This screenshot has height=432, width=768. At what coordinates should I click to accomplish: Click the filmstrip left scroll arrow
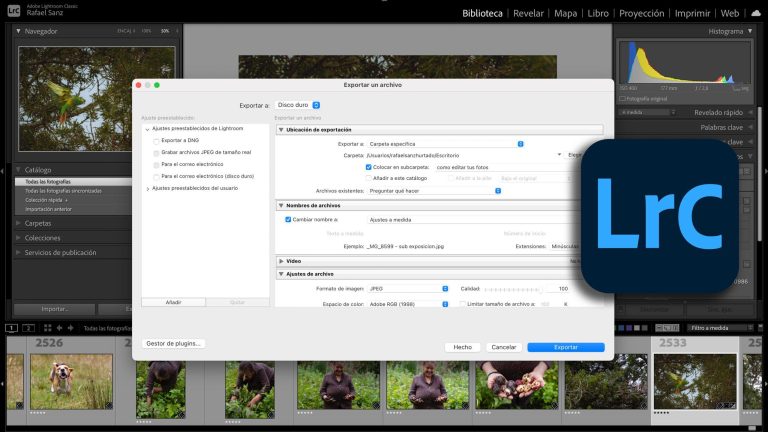click(x=2, y=383)
